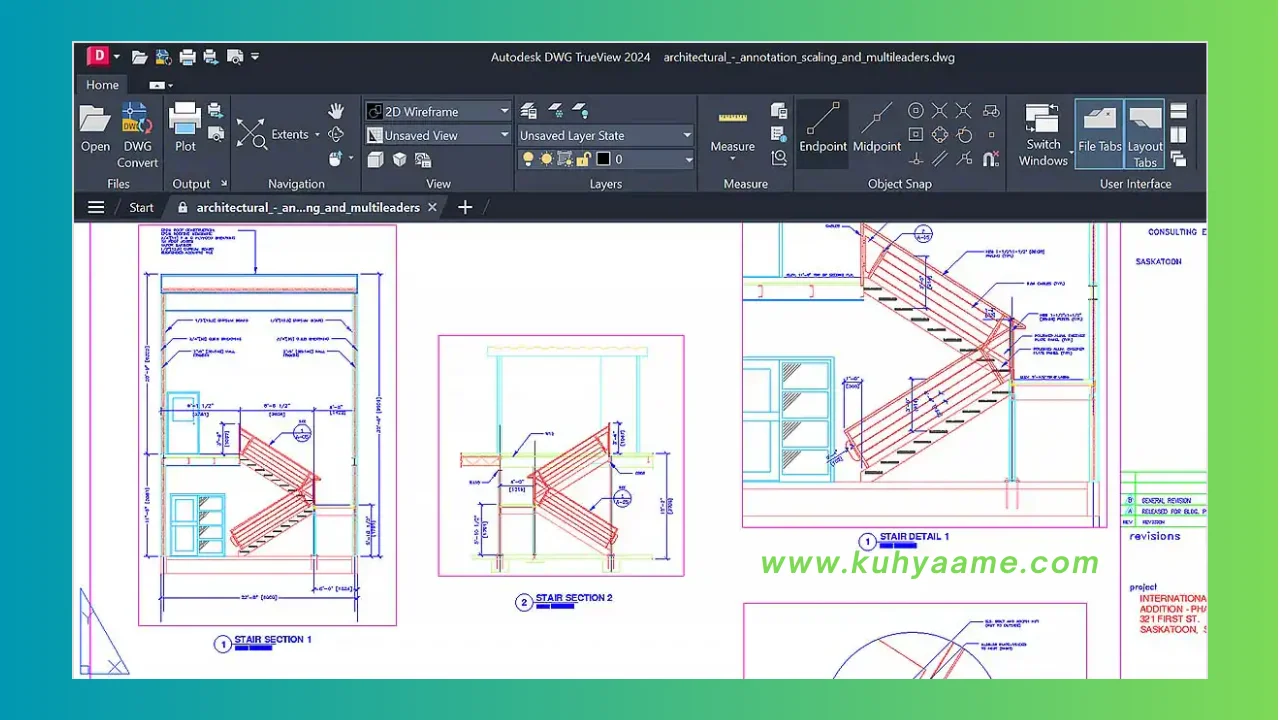Open the 2D Wireframe visual style dropdown
Screen dimensions: 1280x720
[x=438, y=111]
